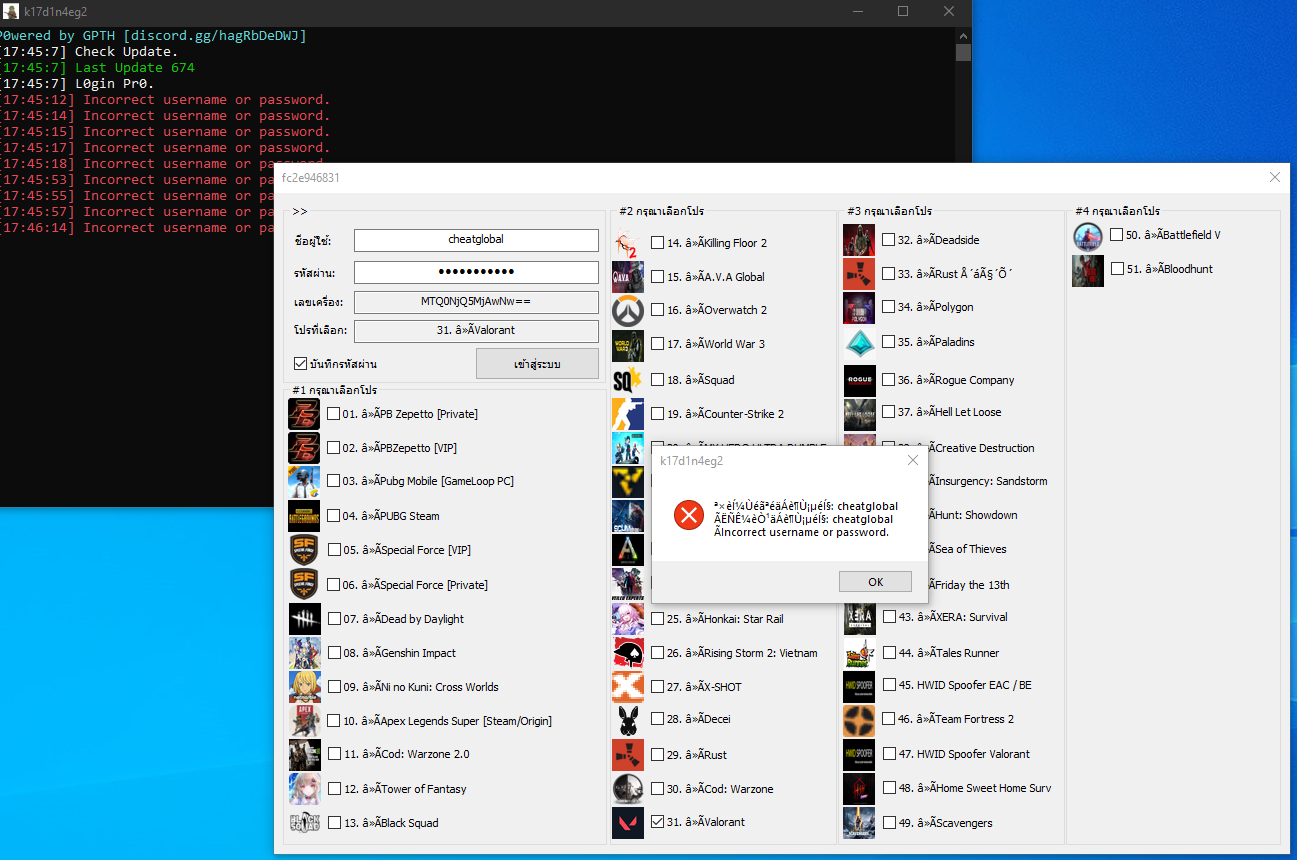Click the Team Fortress 2 icon
The image size is (1297, 860).
point(859,719)
